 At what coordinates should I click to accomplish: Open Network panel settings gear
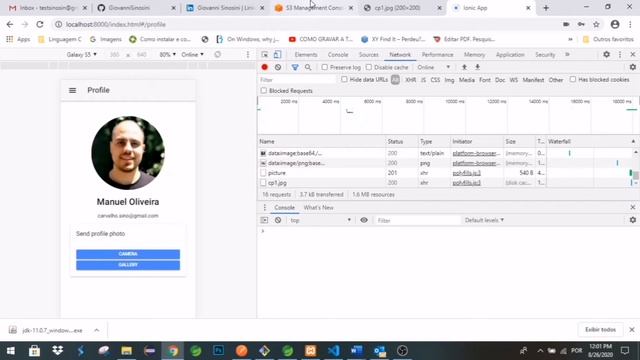tap(633, 67)
